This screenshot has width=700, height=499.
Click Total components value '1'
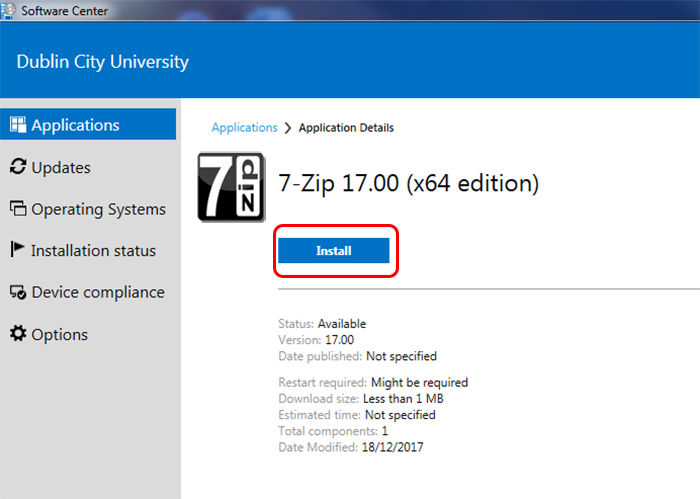coord(385,431)
